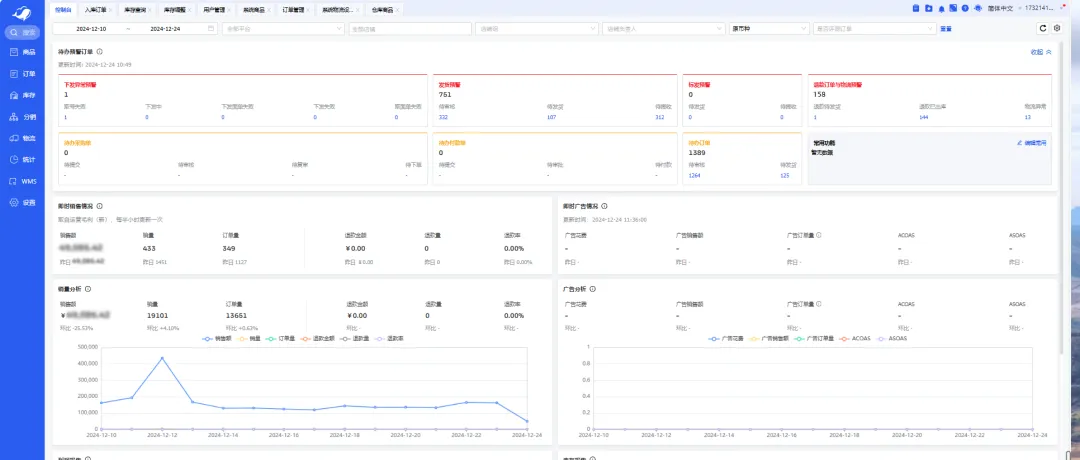Open the WMS sidebar section

[x=22, y=181]
